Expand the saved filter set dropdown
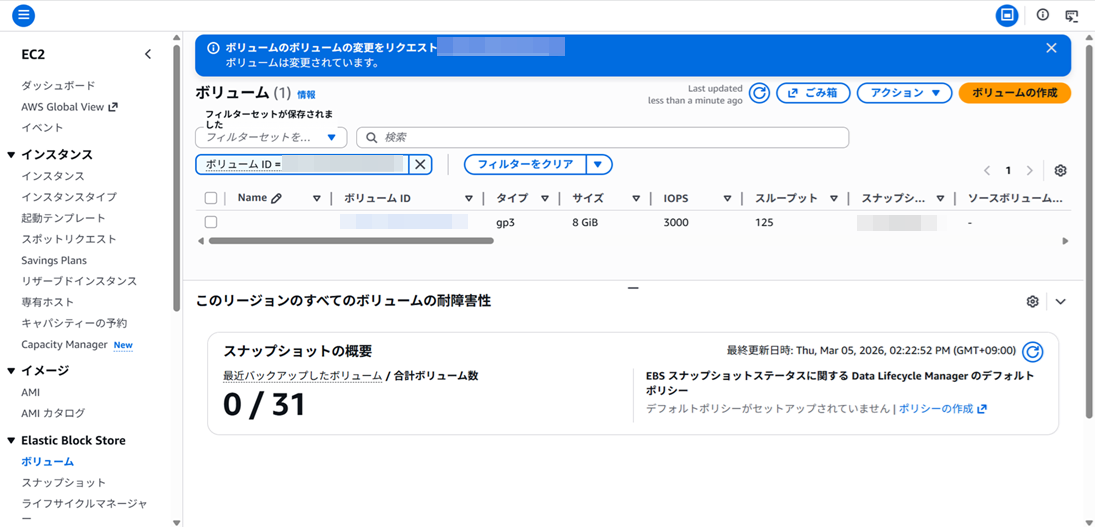The height and width of the screenshot is (527, 1095). click(271, 137)
